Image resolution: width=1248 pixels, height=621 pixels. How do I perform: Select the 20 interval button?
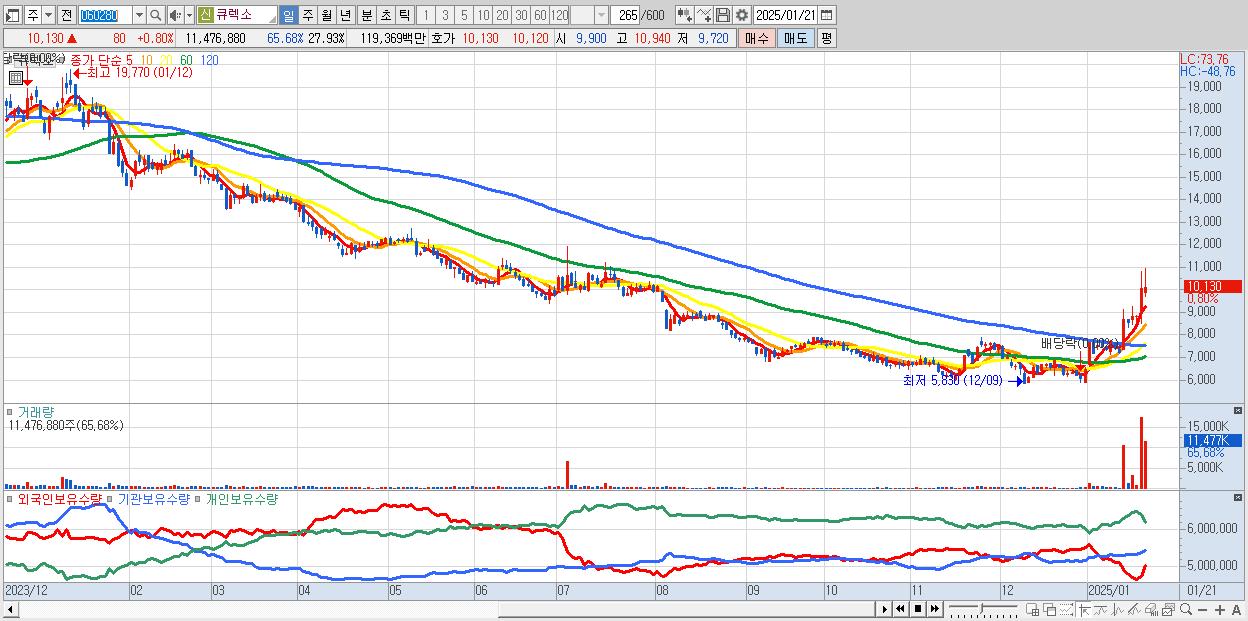(502, 15)
